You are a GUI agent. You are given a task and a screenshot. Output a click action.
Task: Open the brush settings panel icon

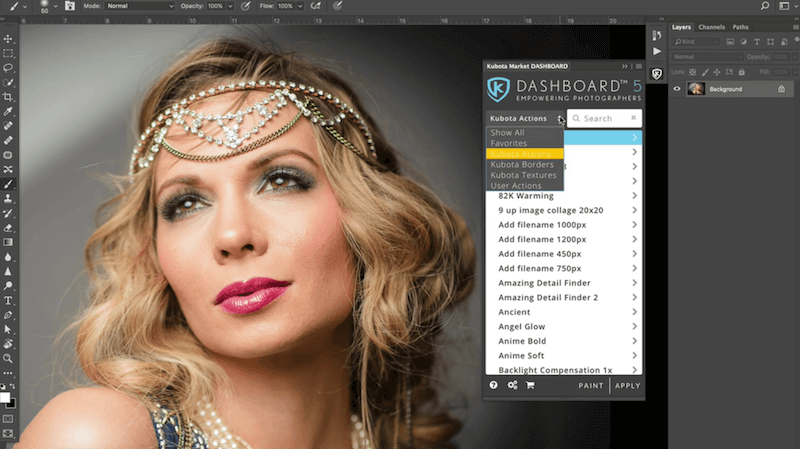(x=70, y=6)
